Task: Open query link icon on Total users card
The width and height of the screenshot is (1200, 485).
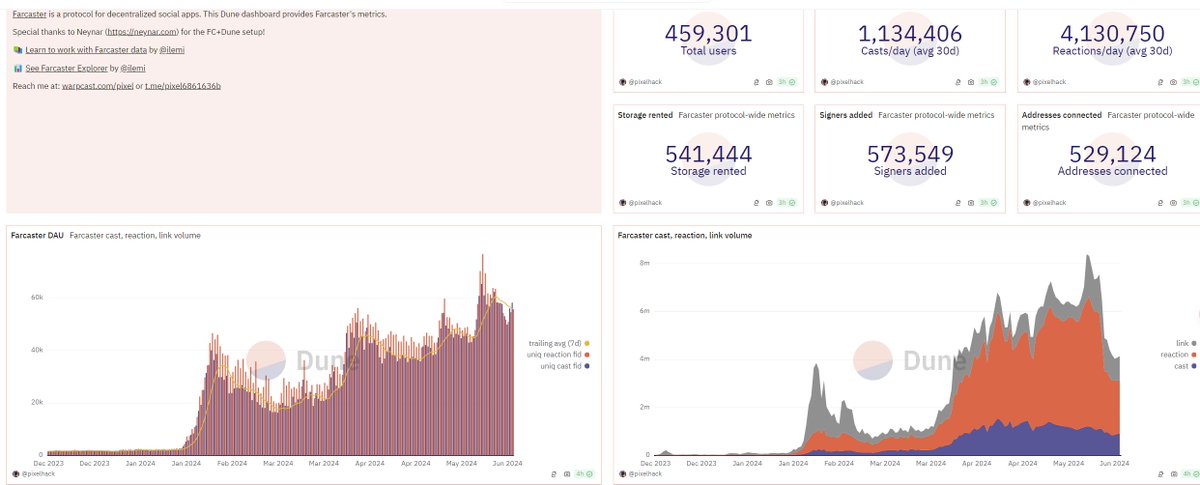Action: [x=756, y=82]
